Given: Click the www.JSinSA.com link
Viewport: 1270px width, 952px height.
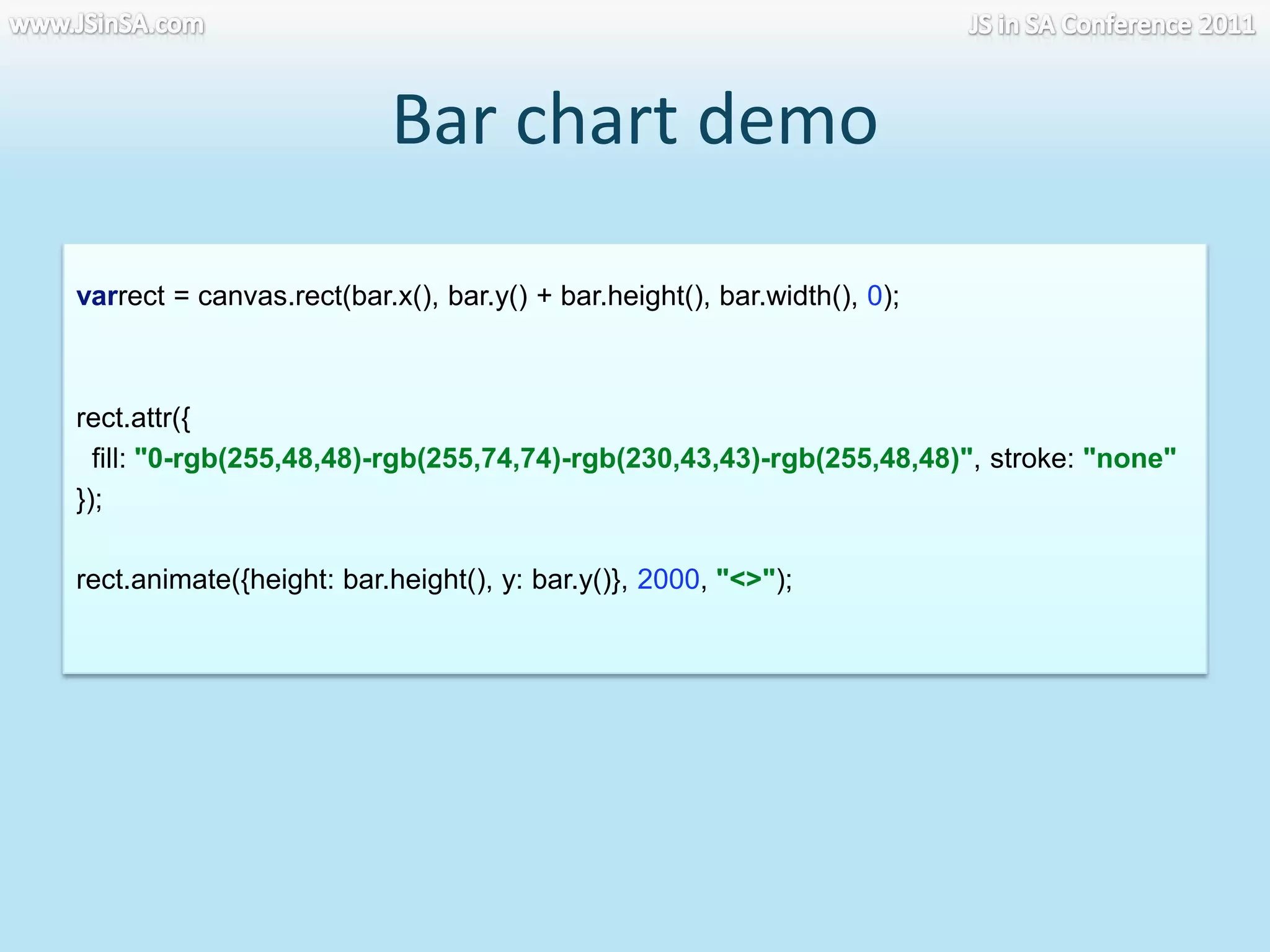Looking at the screenshot, I should [x=107, y=25].
